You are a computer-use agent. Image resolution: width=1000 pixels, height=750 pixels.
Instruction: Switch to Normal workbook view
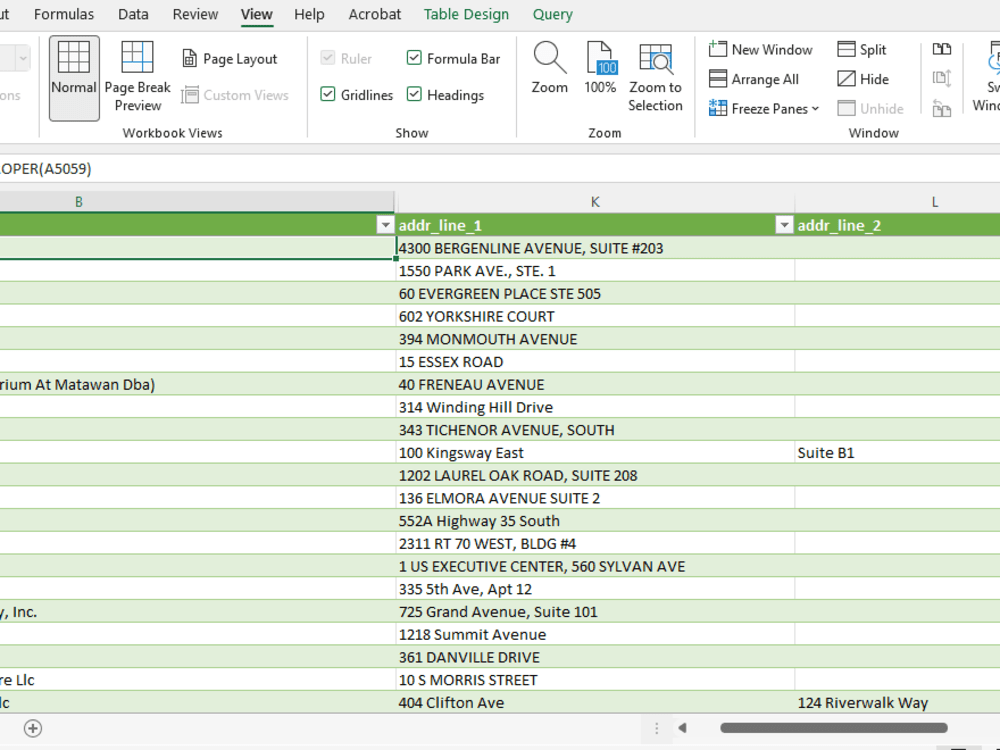(x=74, y=78)
